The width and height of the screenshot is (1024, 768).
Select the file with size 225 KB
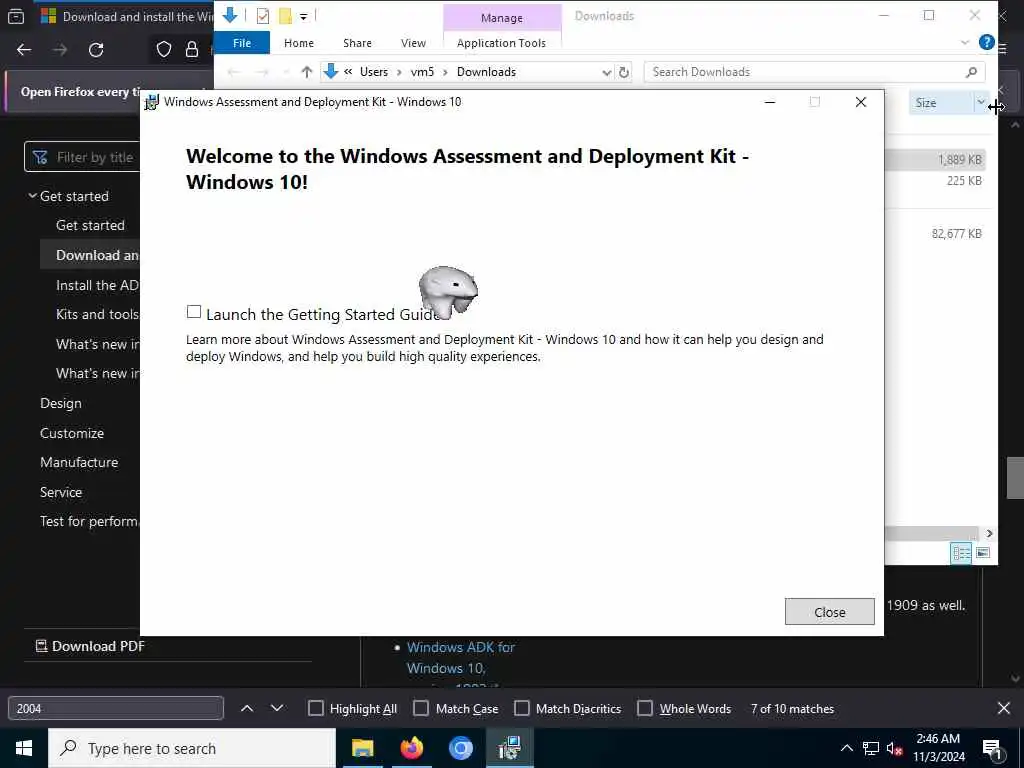[964, 181]
